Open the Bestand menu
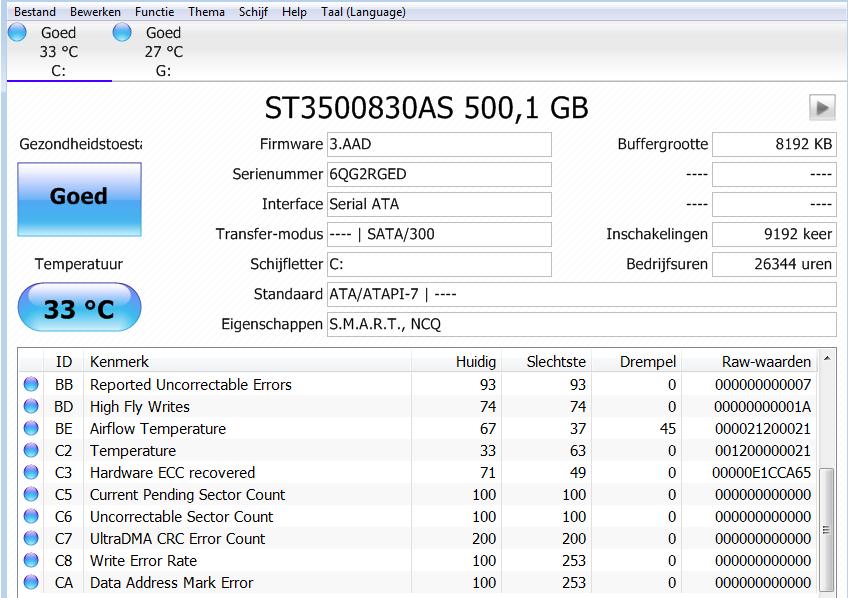The image size is (848, 598). (34, 12)
